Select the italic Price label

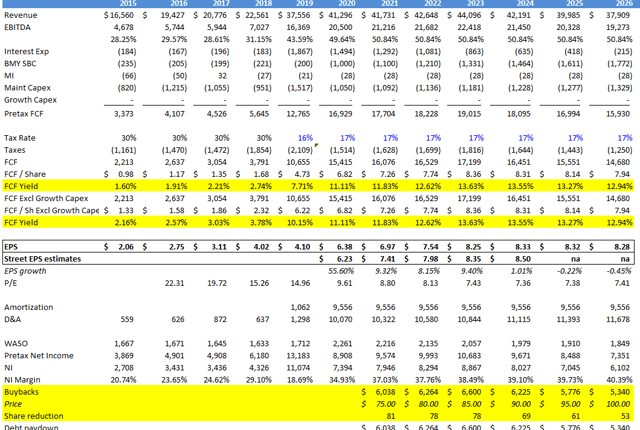(13, 404)
